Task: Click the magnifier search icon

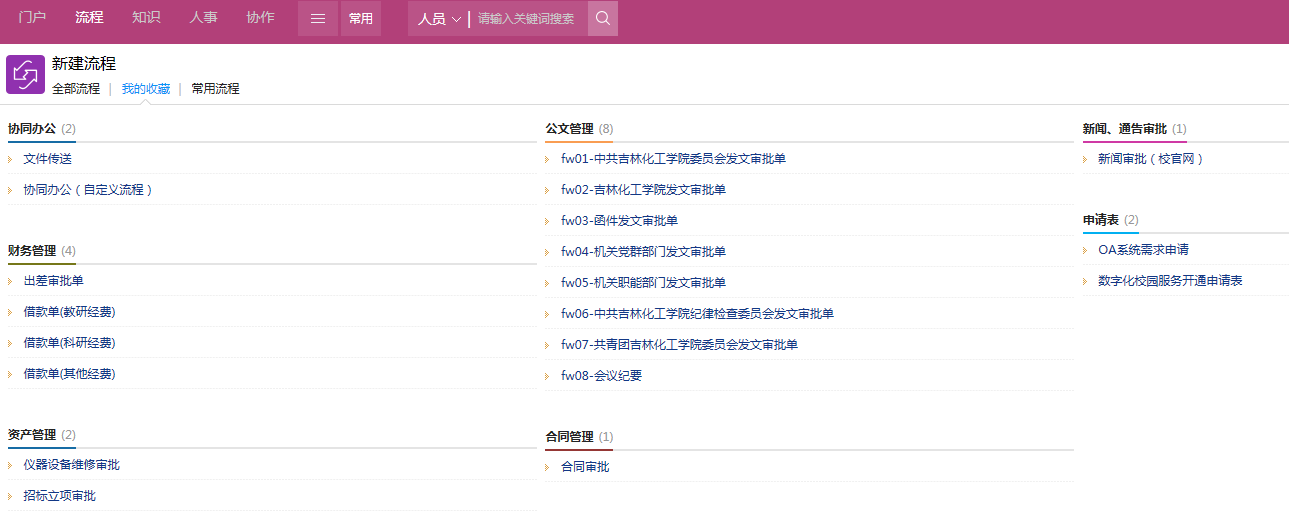Action: (603, 18)
